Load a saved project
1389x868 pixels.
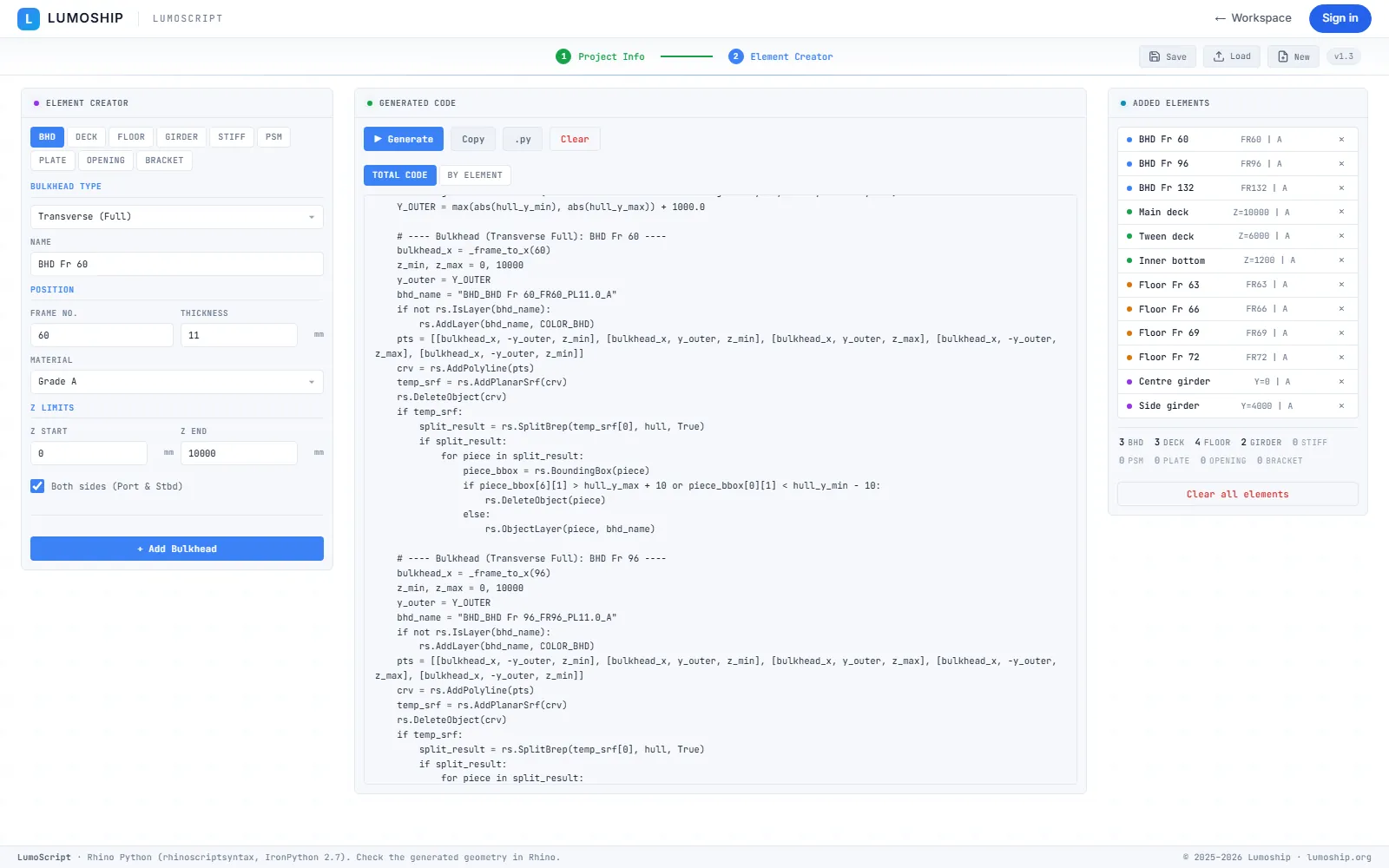pos(1232,56)
